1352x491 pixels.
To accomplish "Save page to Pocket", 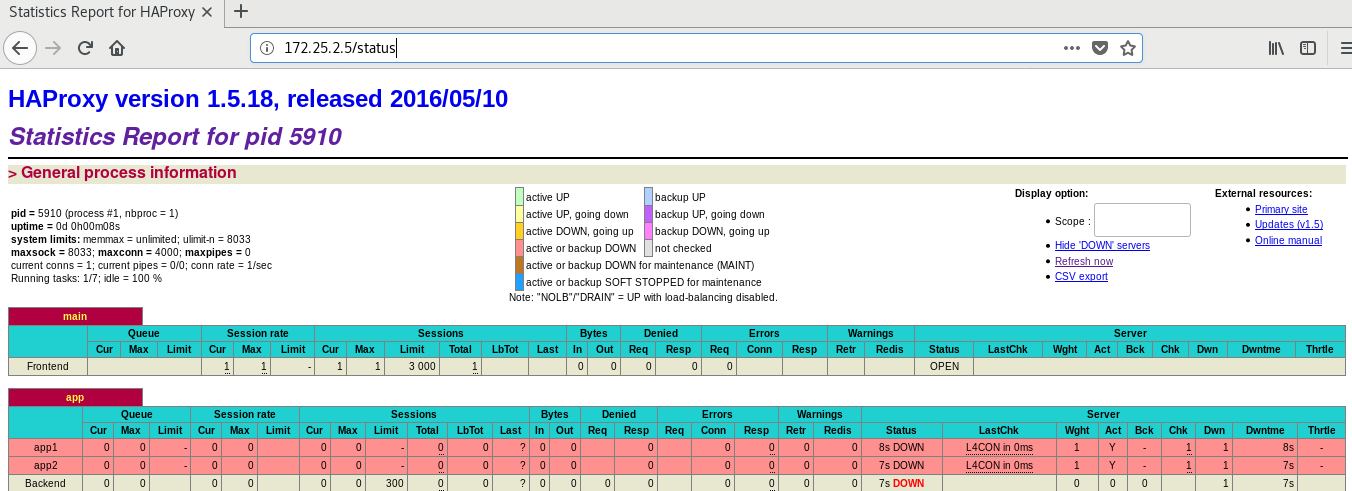I will tap(1100, 48).
